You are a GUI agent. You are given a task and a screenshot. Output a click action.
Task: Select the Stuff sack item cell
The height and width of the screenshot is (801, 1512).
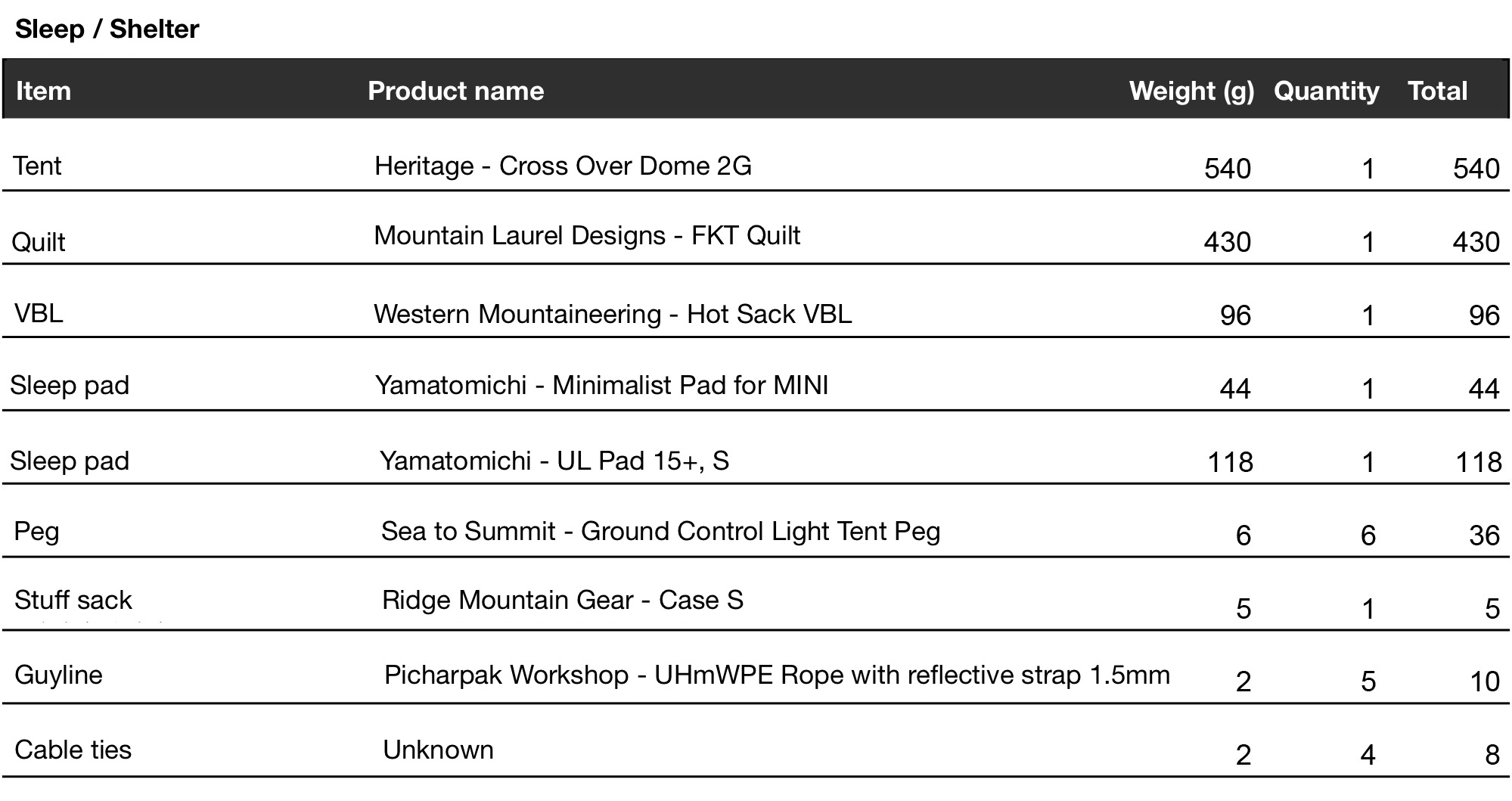[x=73, y=600]
